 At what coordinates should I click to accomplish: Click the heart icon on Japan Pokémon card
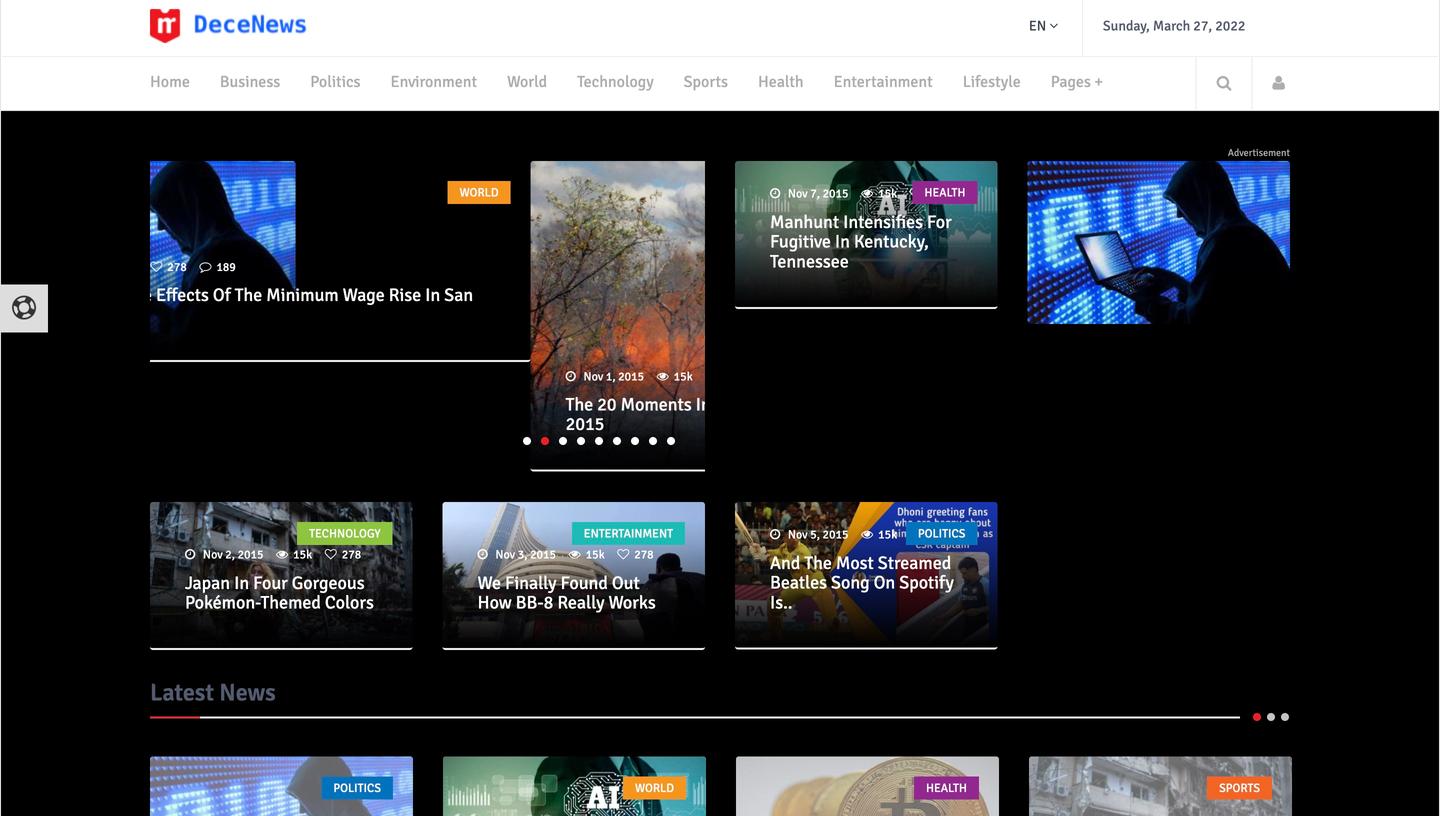pos(331,555)
